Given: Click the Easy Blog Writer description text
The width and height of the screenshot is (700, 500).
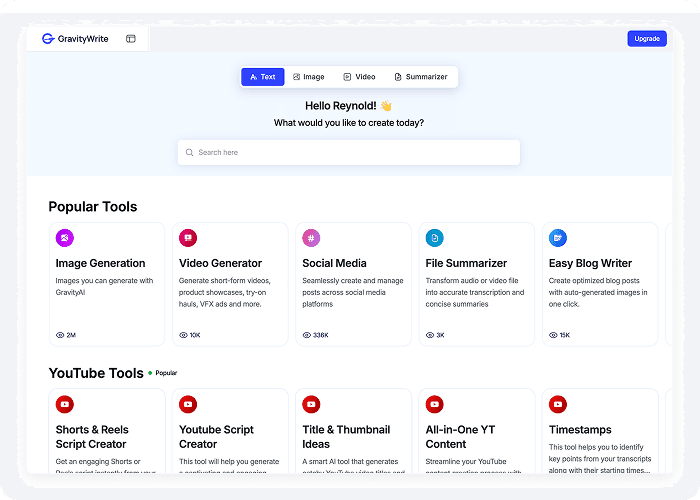Looking at the screenshot, I should [x=598, y=292].
